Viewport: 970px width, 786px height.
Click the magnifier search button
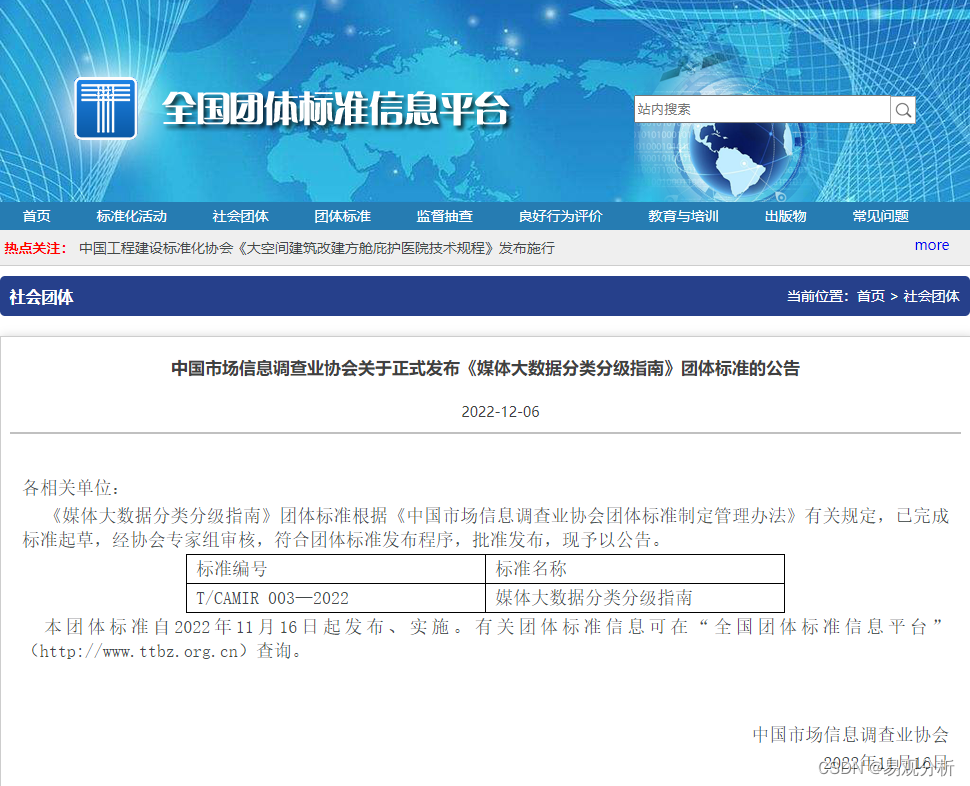point(903,110)
